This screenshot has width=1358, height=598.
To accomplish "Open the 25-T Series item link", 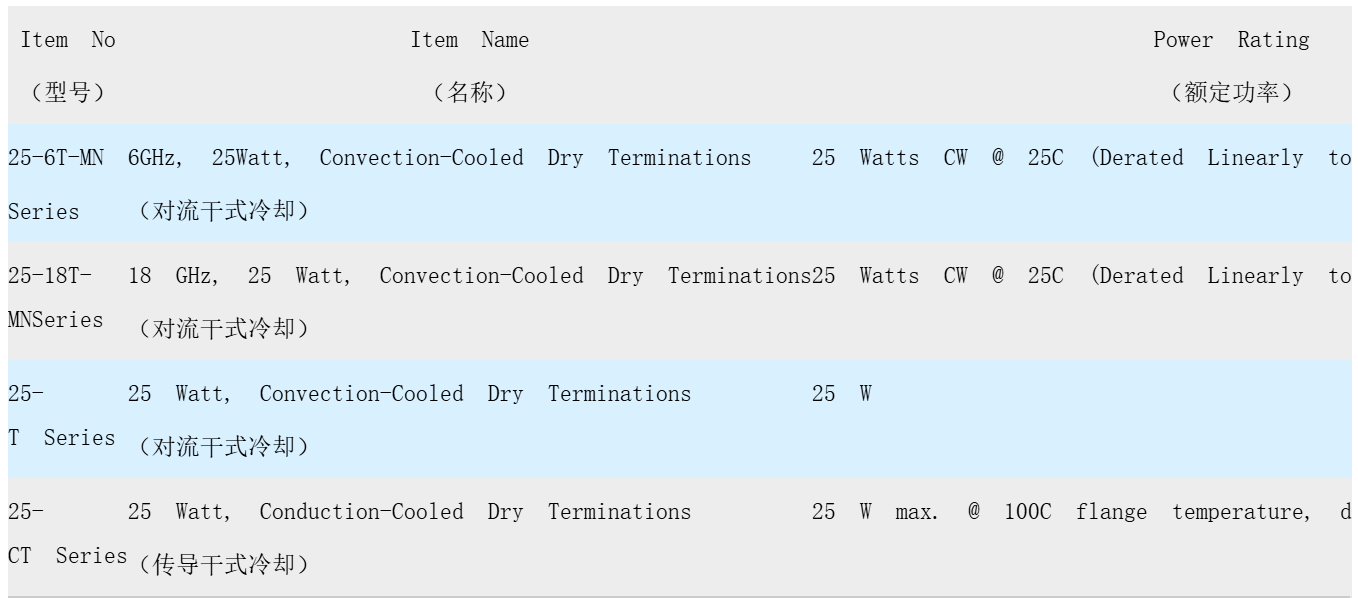I will [x=61, y=416].
